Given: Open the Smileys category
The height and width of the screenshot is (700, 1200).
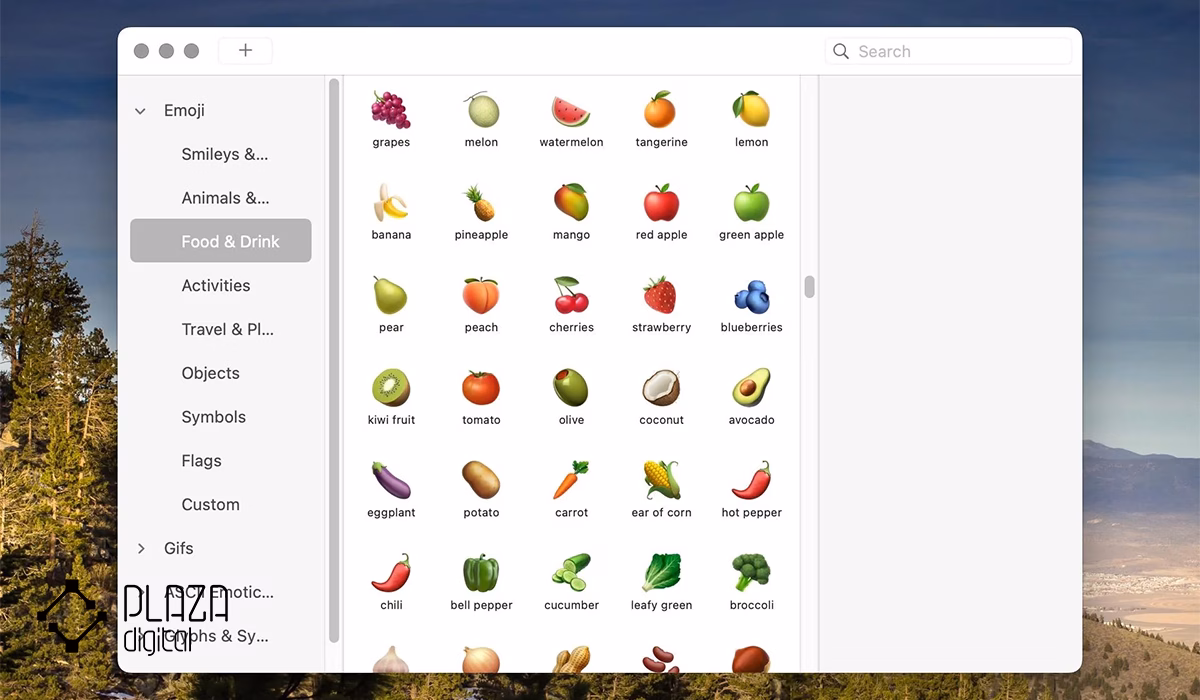Looking at the screenshot, I should click(225, 154).
